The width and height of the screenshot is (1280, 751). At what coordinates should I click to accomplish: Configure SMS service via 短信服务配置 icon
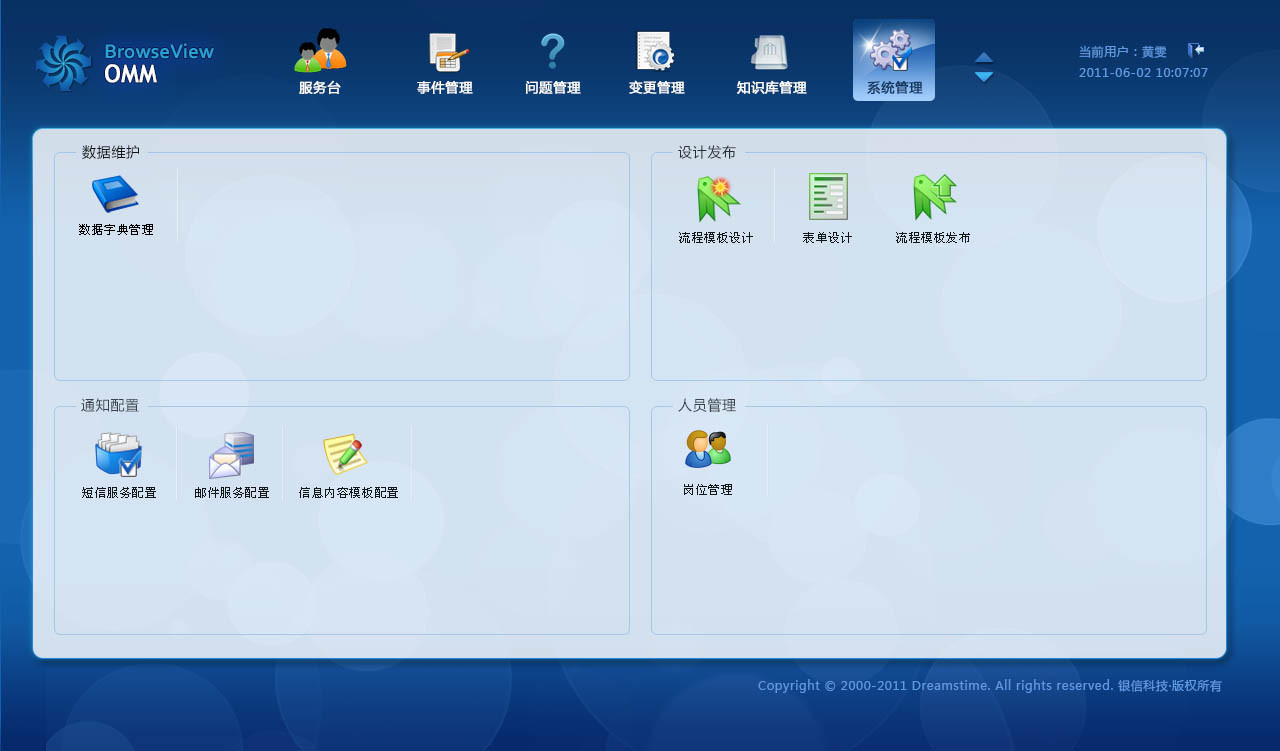119,460
